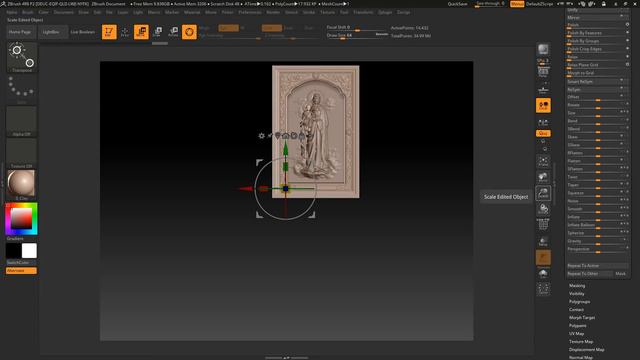This screenshot has width=640, height=360.
Task: Open the Preferences menu
Action: click(x=250, y=12)
